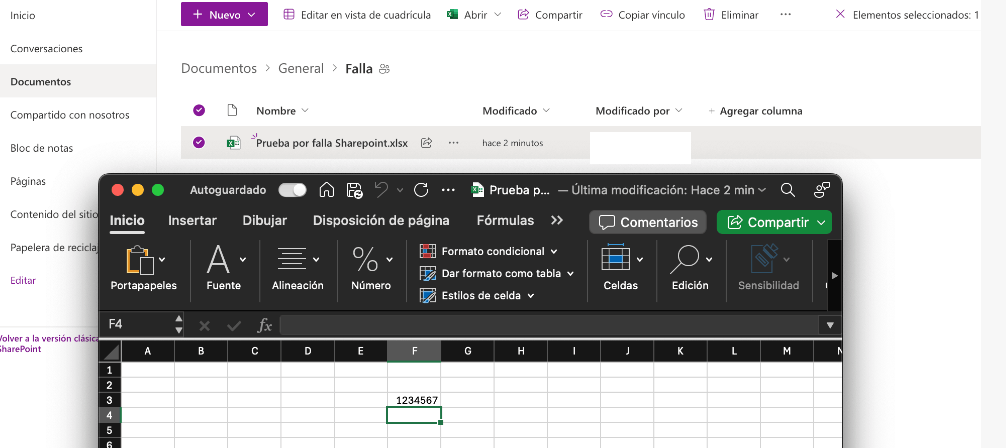The image size is (1006, 448).
Task: Expand the Nuevo button dropdown
Action: pos(252,14)
